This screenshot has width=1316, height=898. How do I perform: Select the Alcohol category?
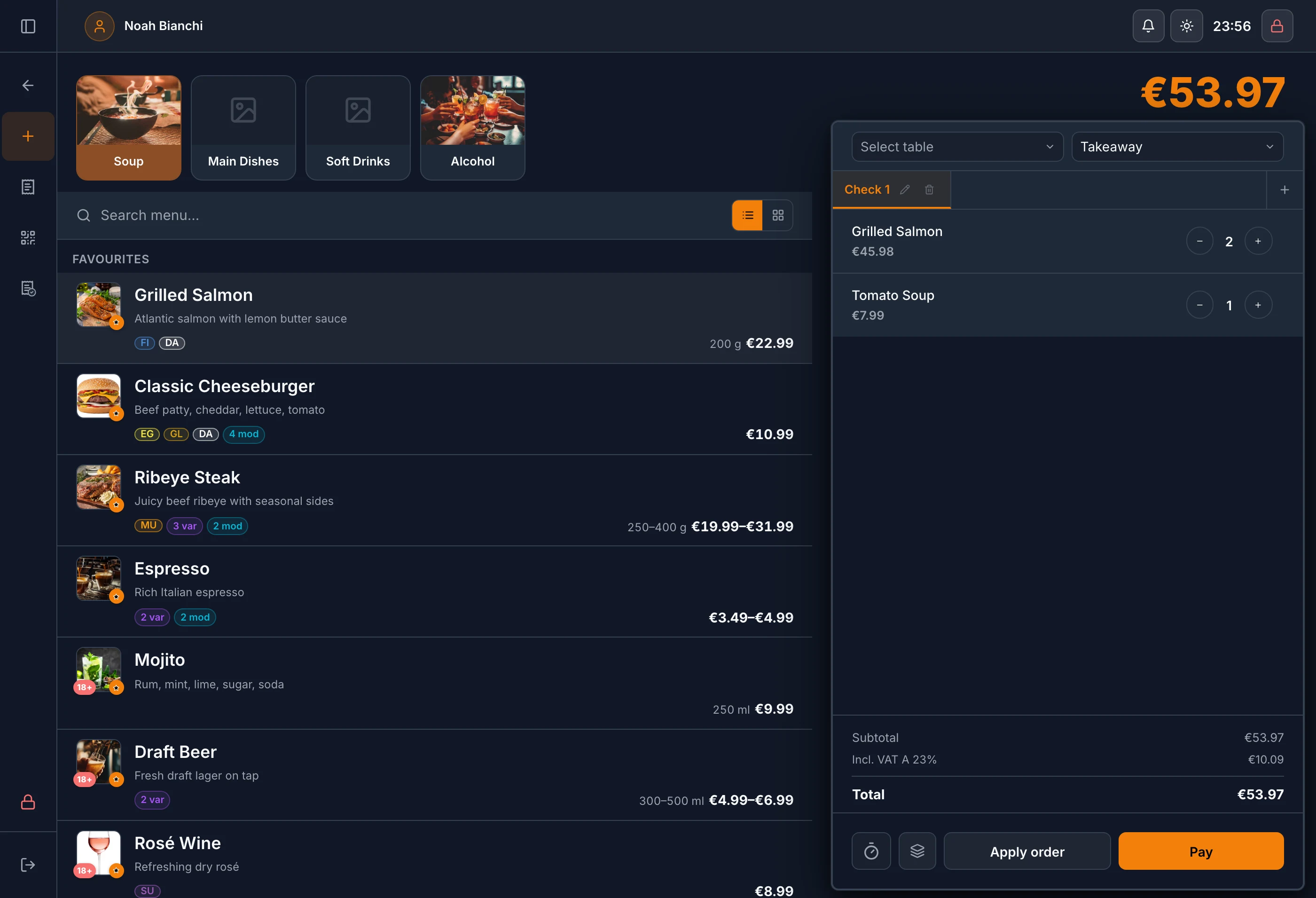[x=472, y=128]
